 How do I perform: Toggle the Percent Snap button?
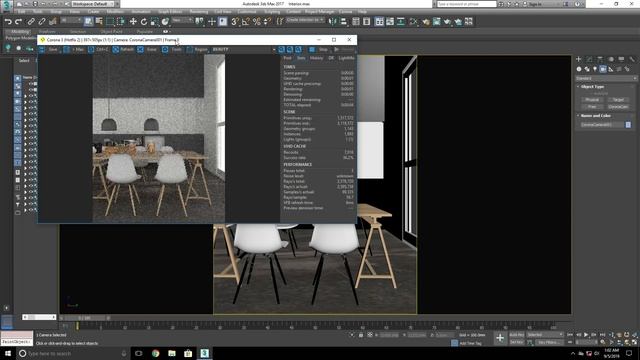256,21
